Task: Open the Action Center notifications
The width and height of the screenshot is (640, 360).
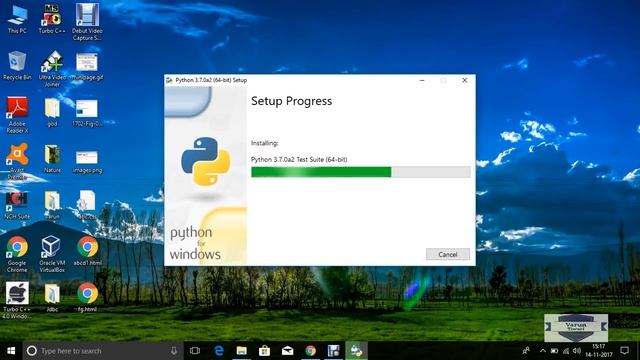Action: click(624, 351)
